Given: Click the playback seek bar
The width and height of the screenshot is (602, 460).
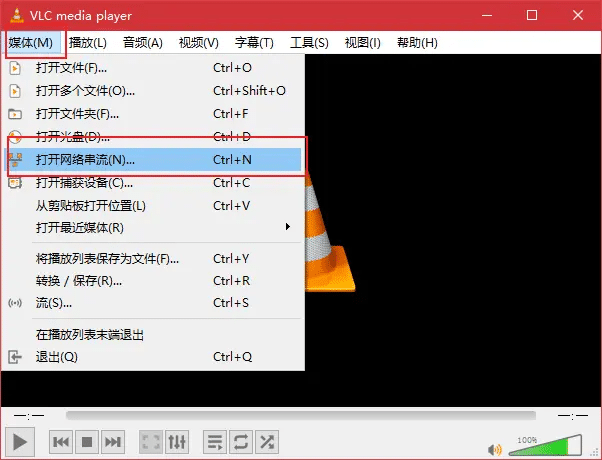Looking at the screenshot, I should tap(301, 415).
